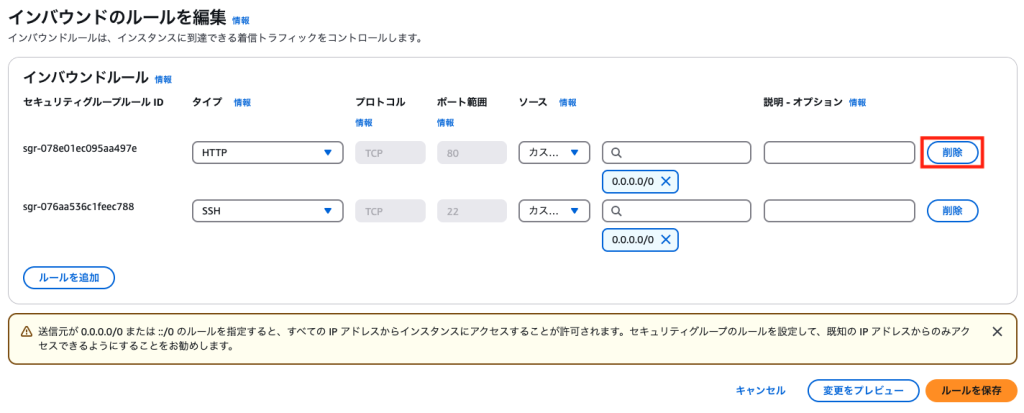Open 情報 link next to page title
The image size is (1024, 413).
[x=240, y=20]
